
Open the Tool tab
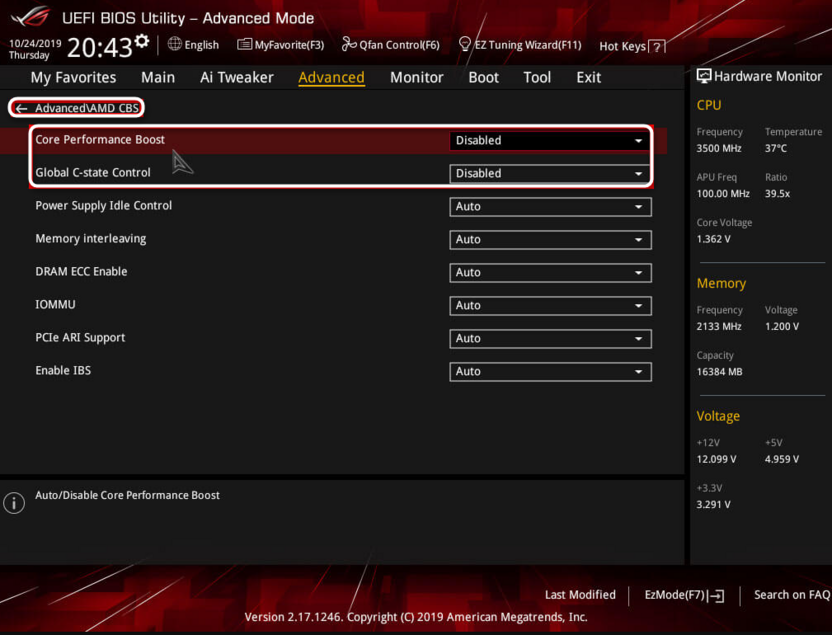pos(537,77)
